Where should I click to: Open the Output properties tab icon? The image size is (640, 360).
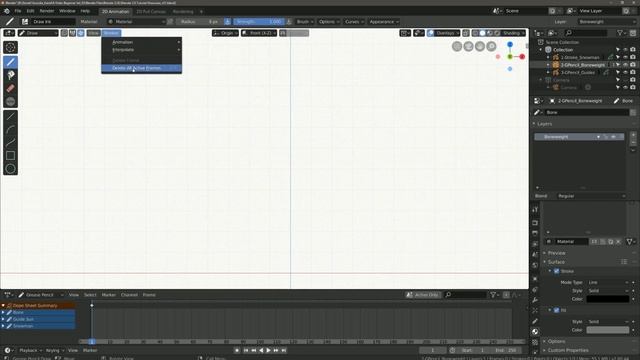pos(535,233)
